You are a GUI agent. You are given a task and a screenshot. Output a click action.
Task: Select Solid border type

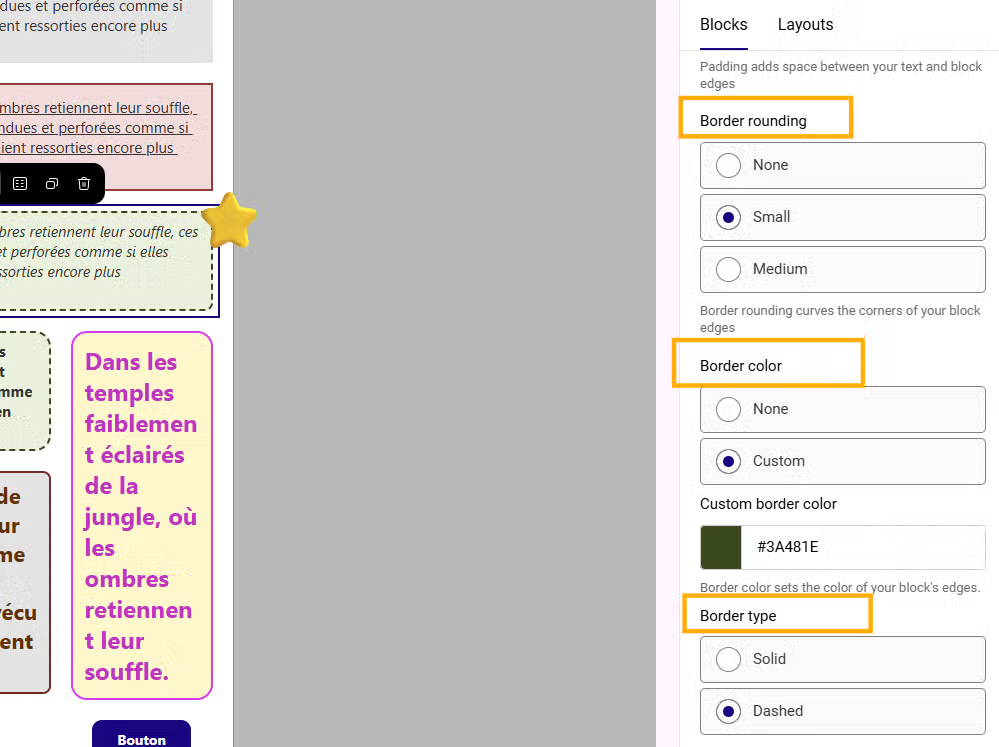pyautogui.click(x=842, y=659)
